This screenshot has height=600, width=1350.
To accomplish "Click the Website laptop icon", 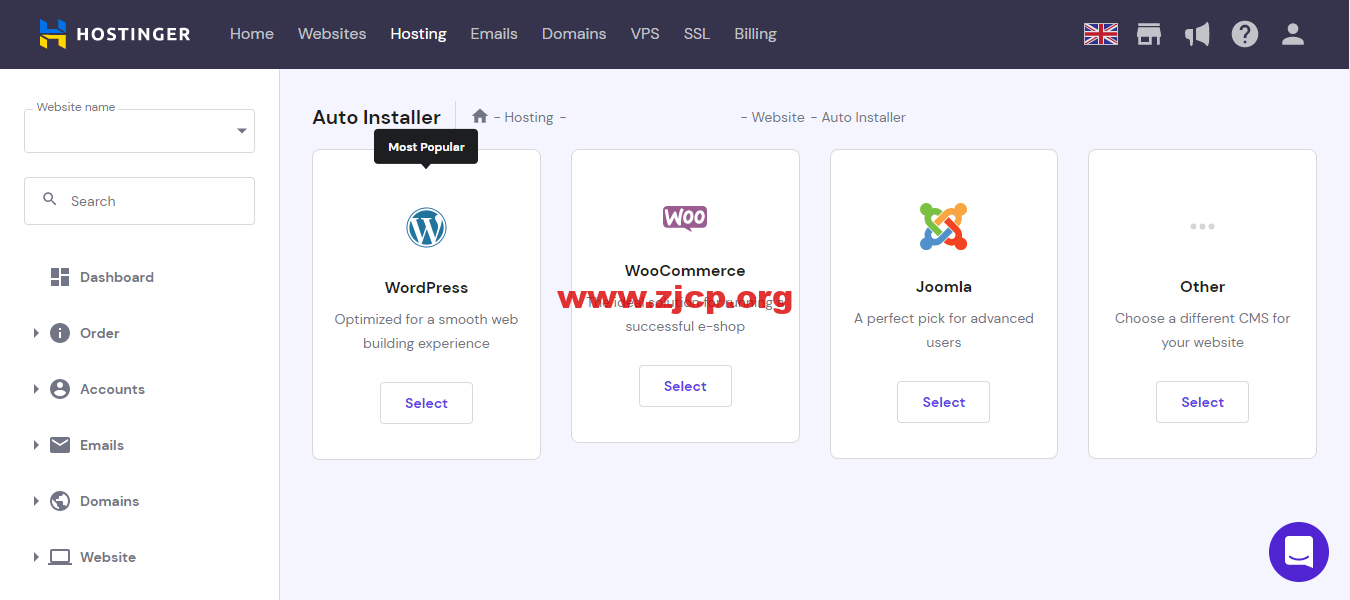I will (60, 557).
